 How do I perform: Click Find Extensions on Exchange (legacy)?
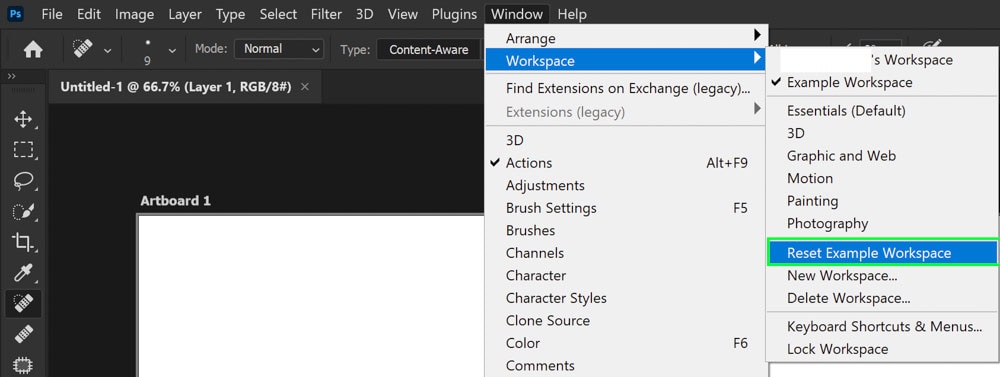[626, 89]
